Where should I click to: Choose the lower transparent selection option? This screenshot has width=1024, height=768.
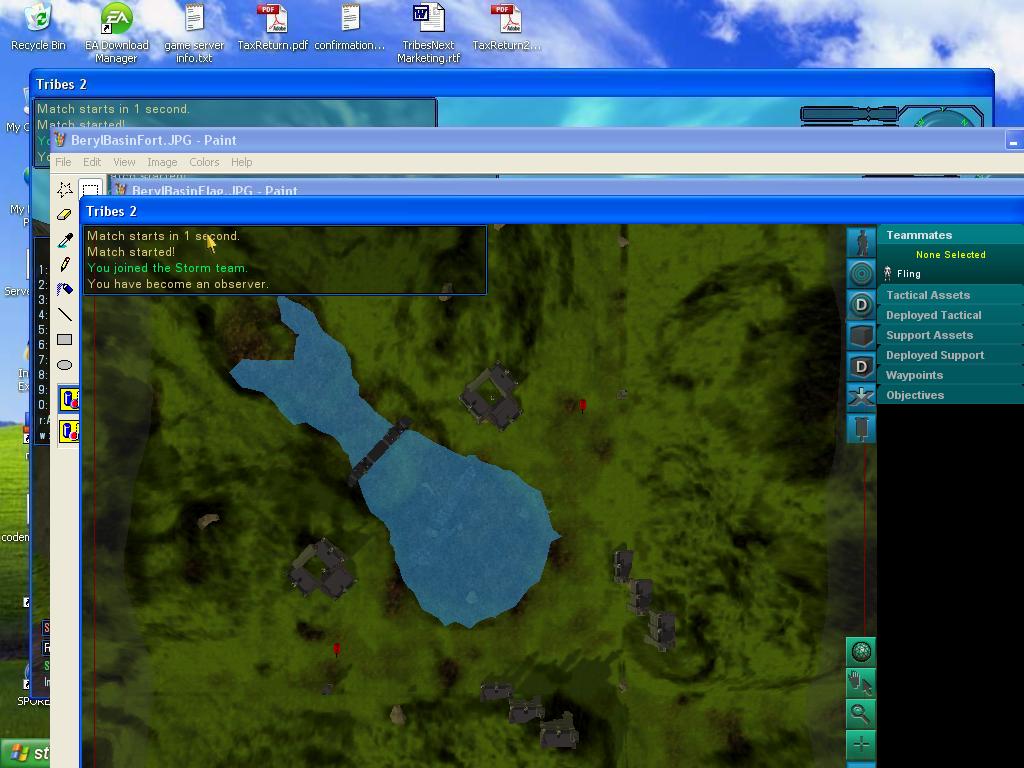coord(69,431)
